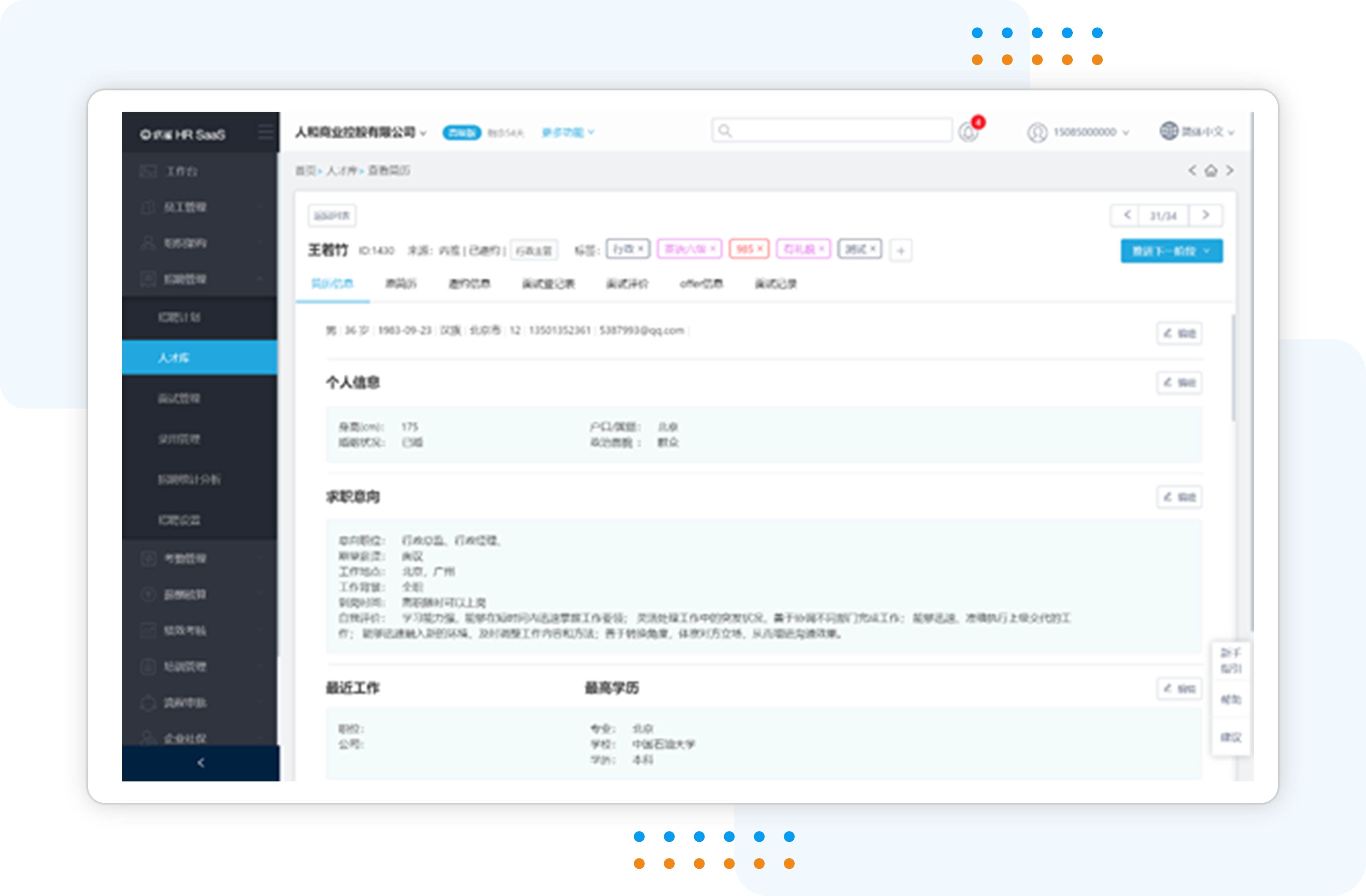Collapse the sidebar with bottom left arrow
1366x896 pixels.
coord(200,763)
